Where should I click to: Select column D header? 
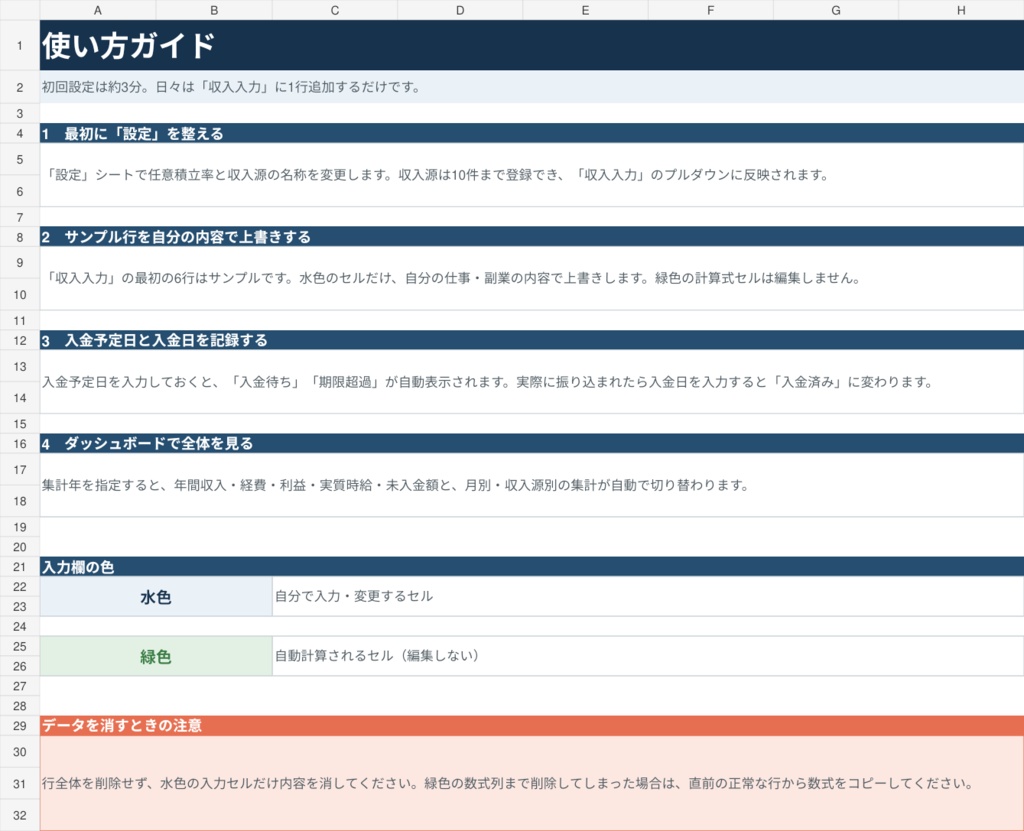tap(460, 10)
